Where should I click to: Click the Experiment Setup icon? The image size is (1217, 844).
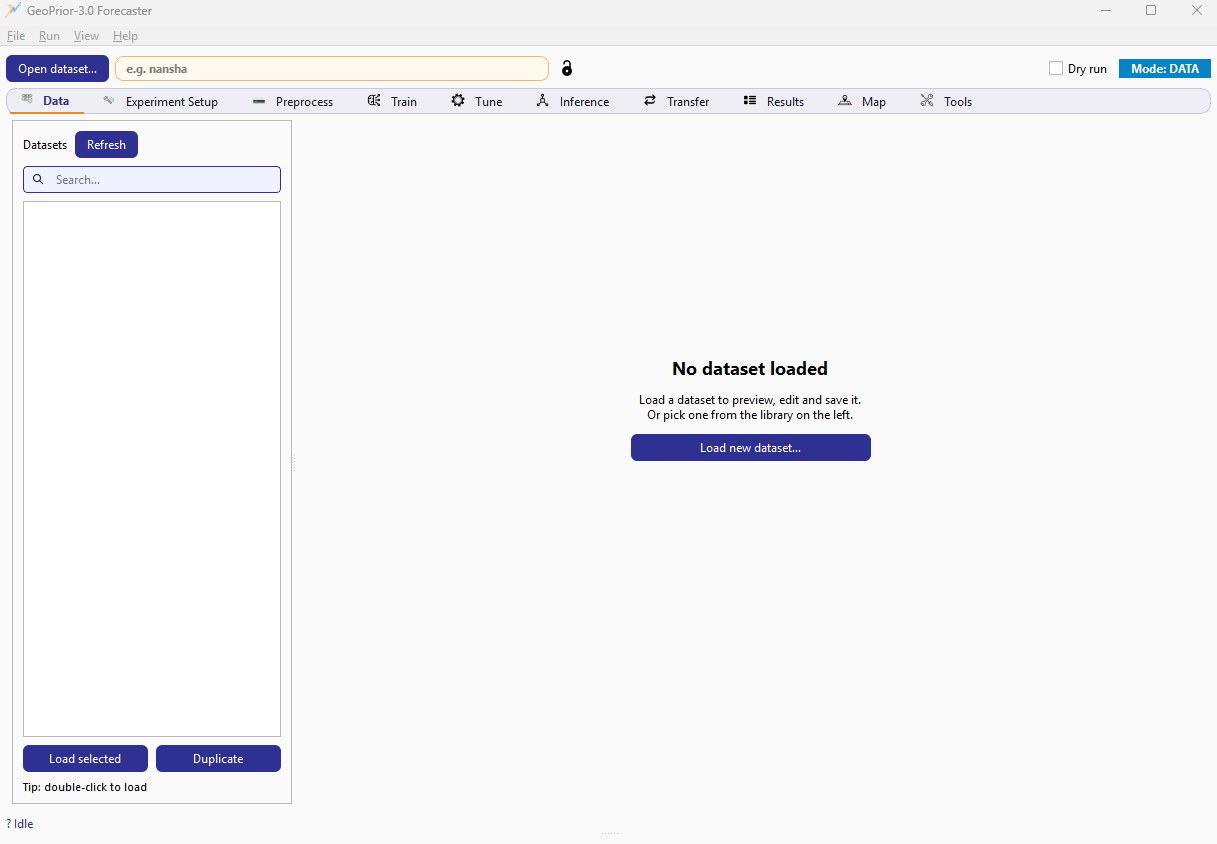point(108,101)
